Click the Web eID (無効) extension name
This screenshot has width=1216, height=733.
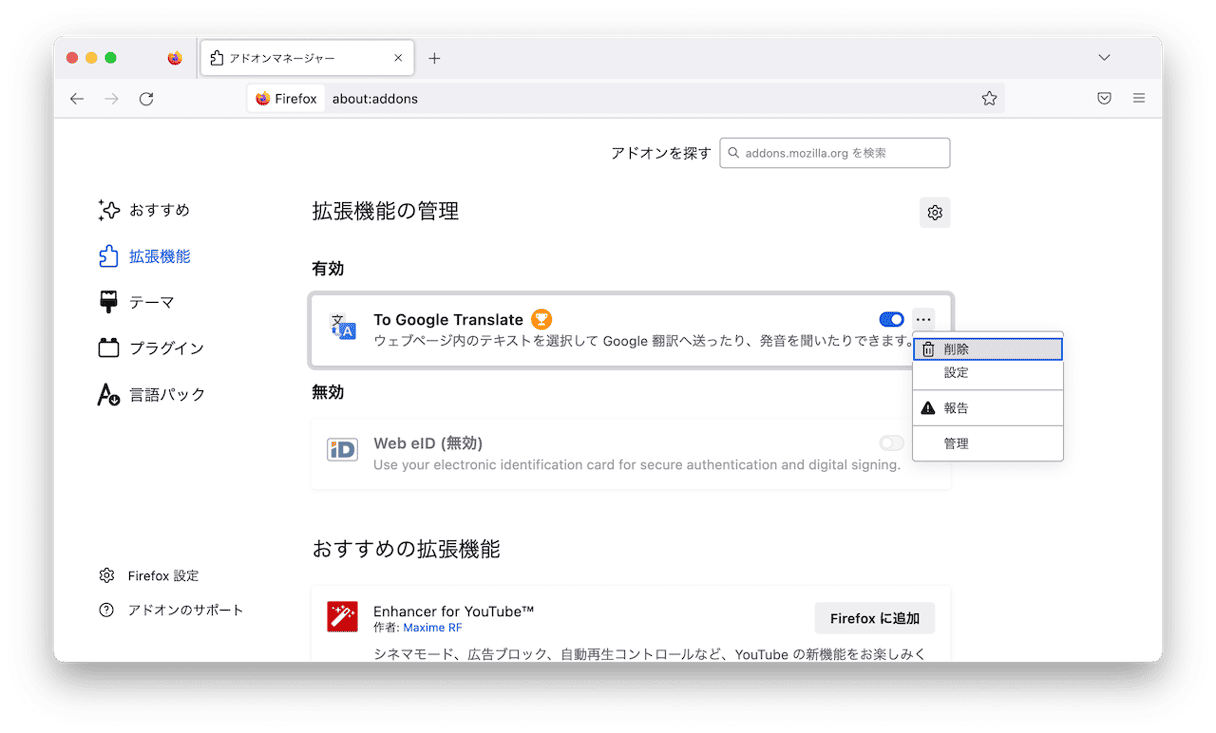[428, 443]
